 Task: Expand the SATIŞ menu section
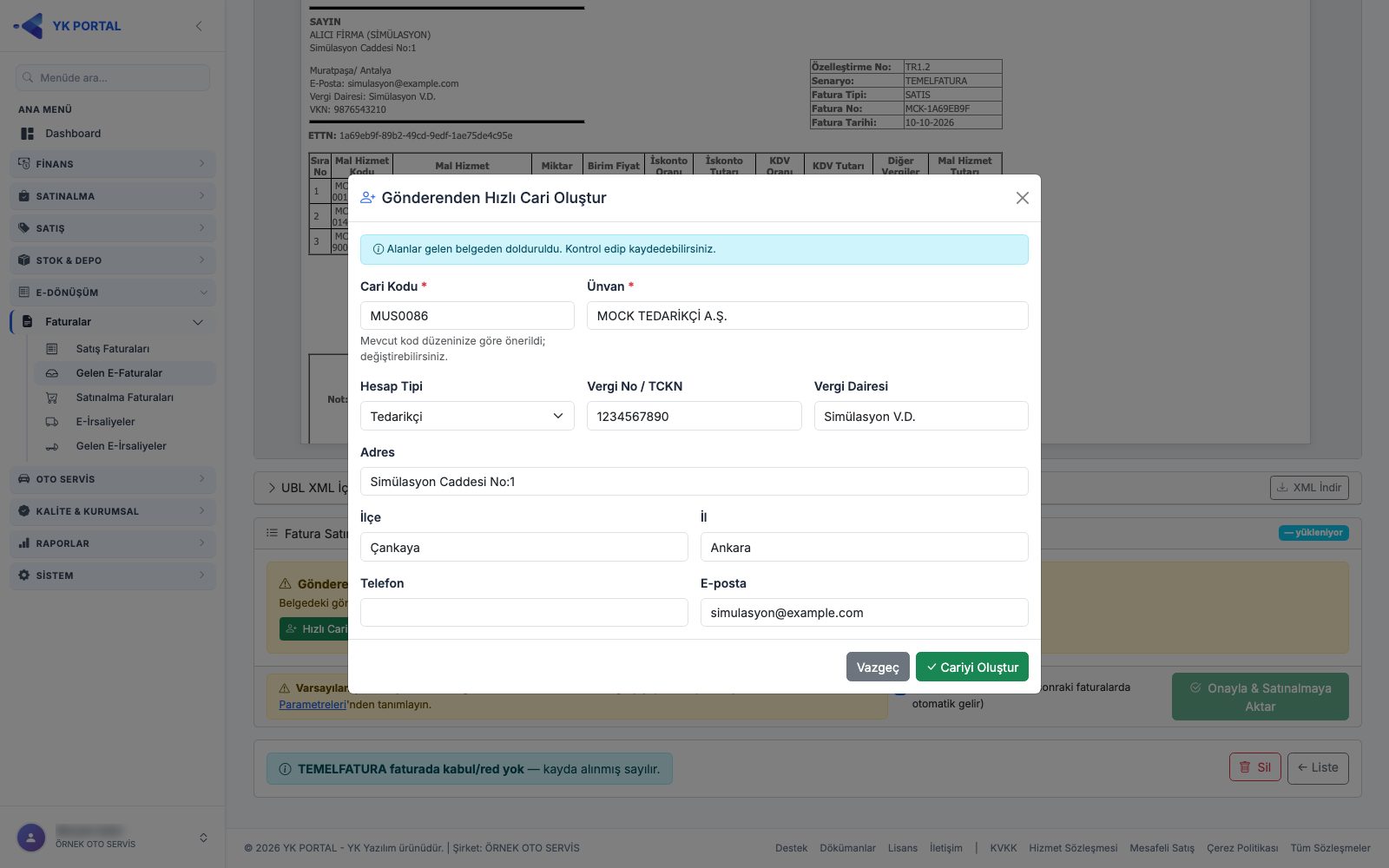click(113, 228)
